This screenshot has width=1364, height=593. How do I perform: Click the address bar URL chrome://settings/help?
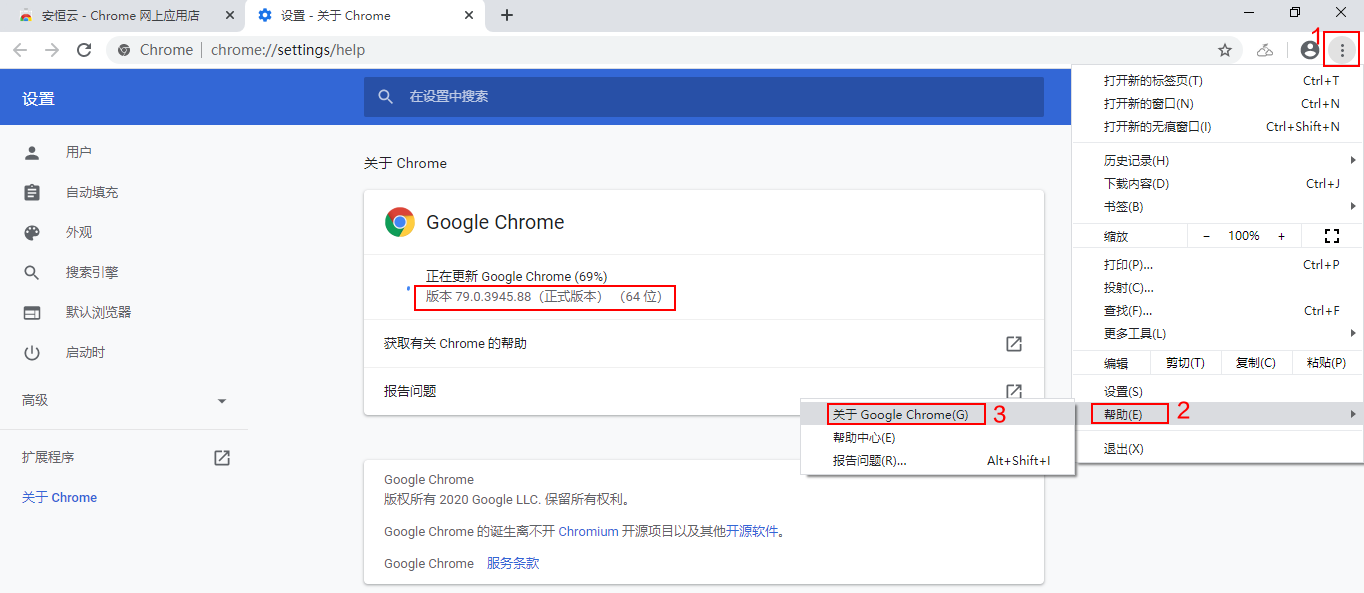[288, 50]
